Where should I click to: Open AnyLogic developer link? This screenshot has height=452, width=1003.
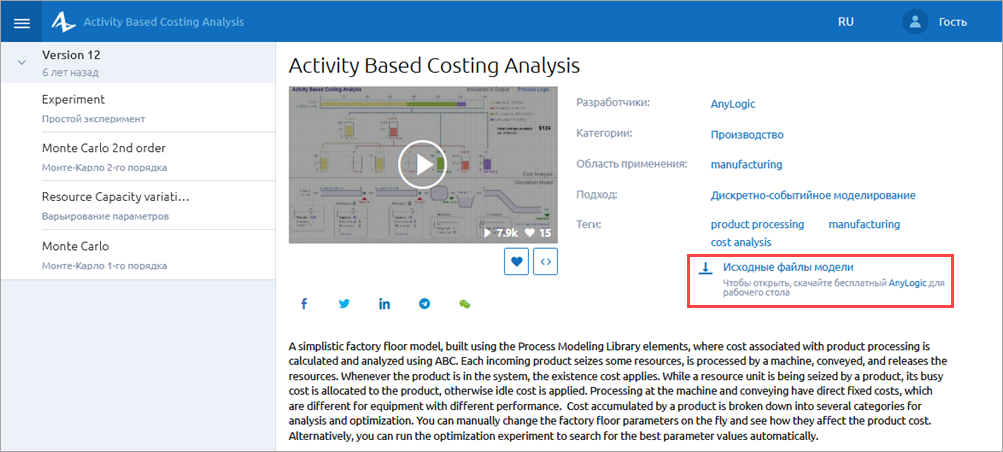point(732,104)
